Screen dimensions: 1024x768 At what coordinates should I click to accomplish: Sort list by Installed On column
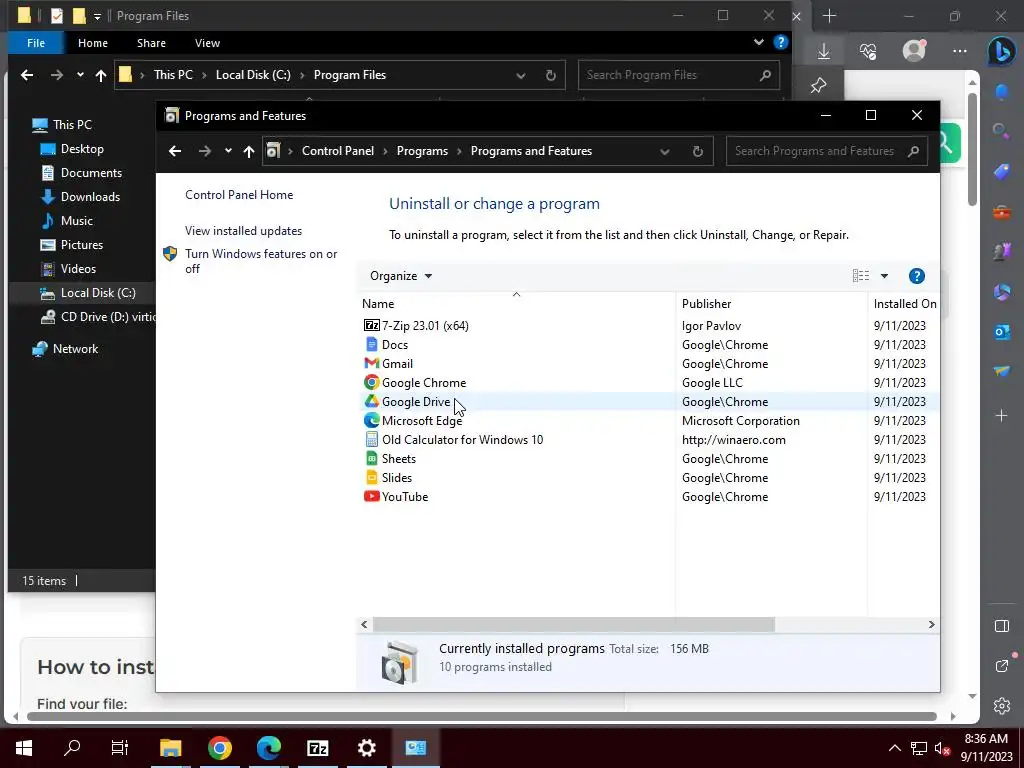click(904, 304)
